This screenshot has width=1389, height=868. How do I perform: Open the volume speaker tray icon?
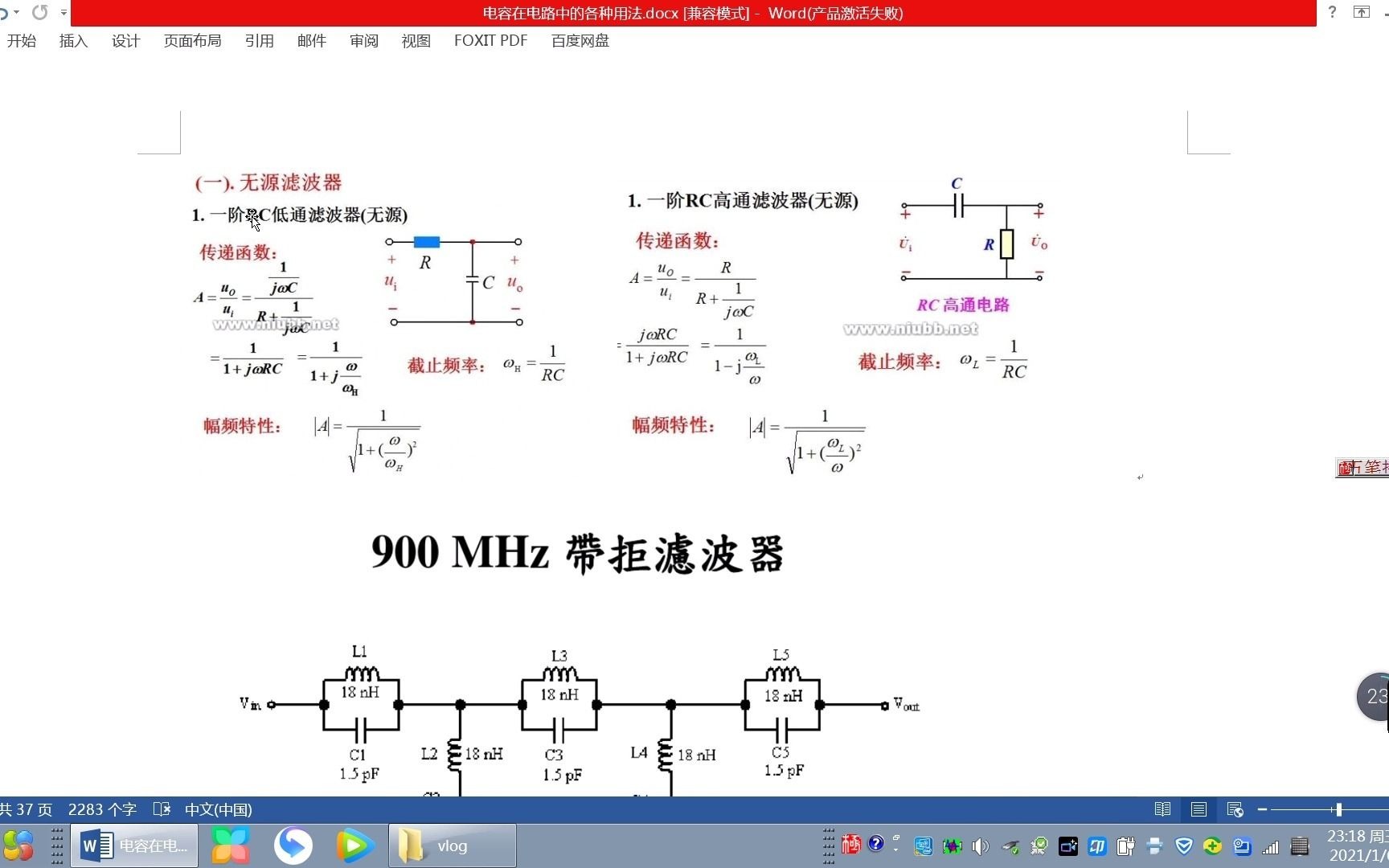coord(981,846)
